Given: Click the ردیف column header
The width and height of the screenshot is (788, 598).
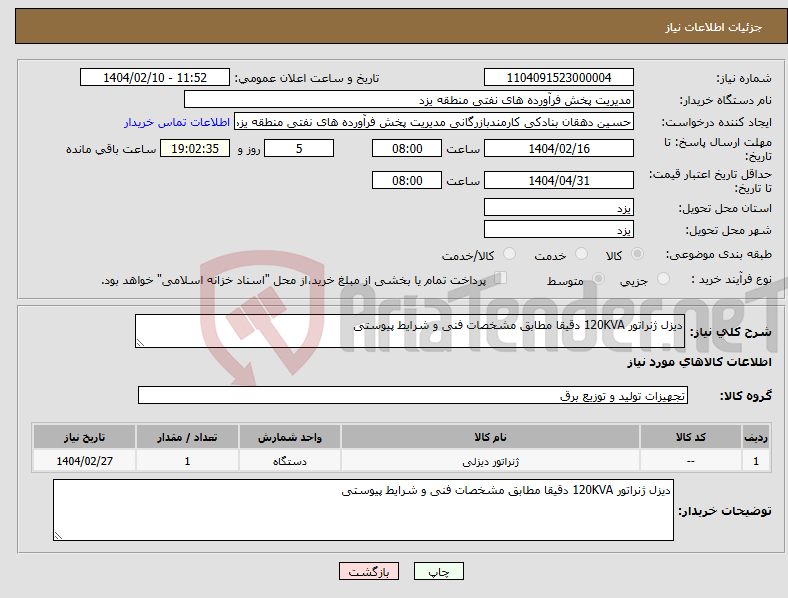Looking at the screenshot, I should [756, 437].
